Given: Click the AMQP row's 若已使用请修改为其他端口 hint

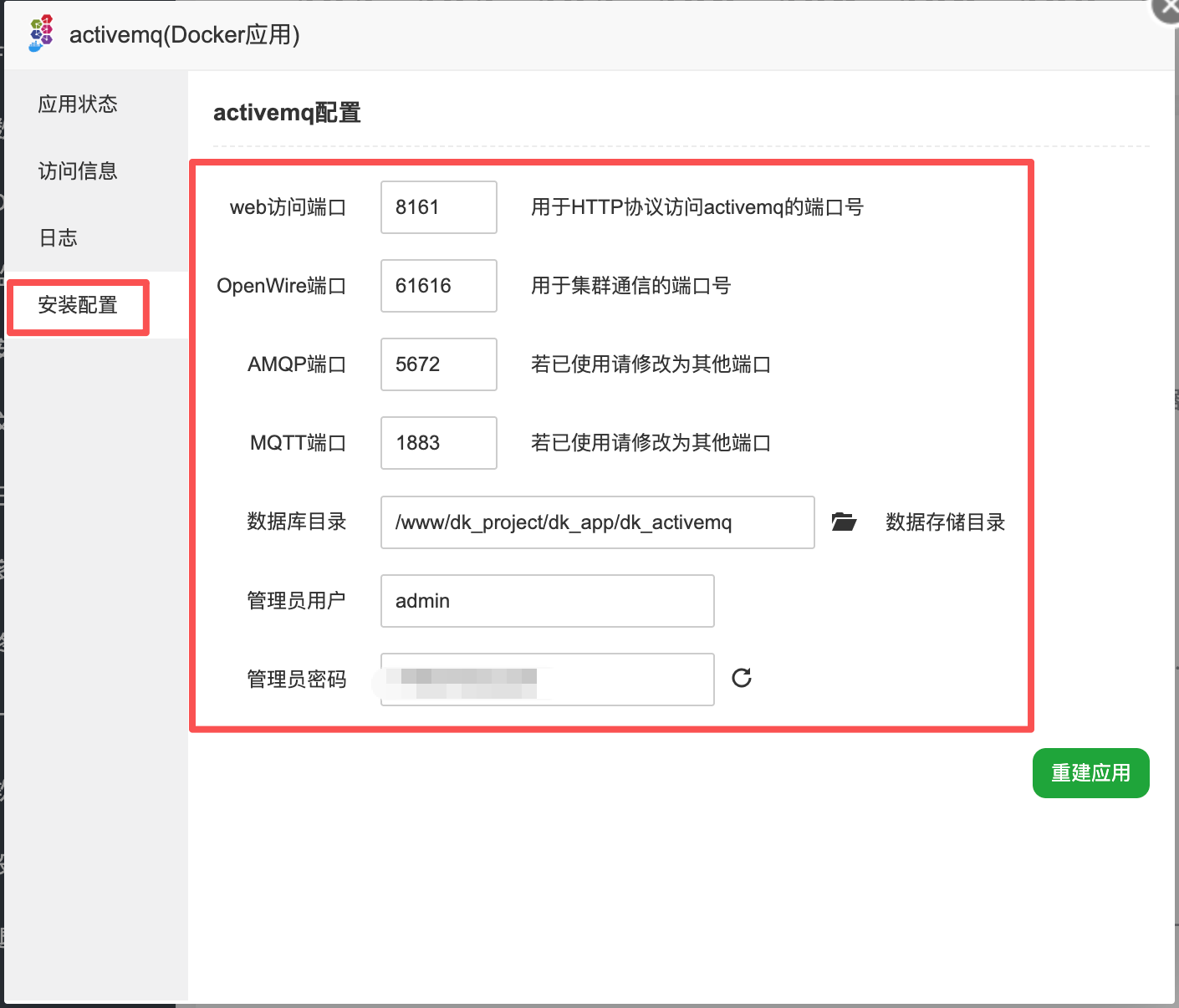Looking at the screenshot, I should (x=651, y=364).
